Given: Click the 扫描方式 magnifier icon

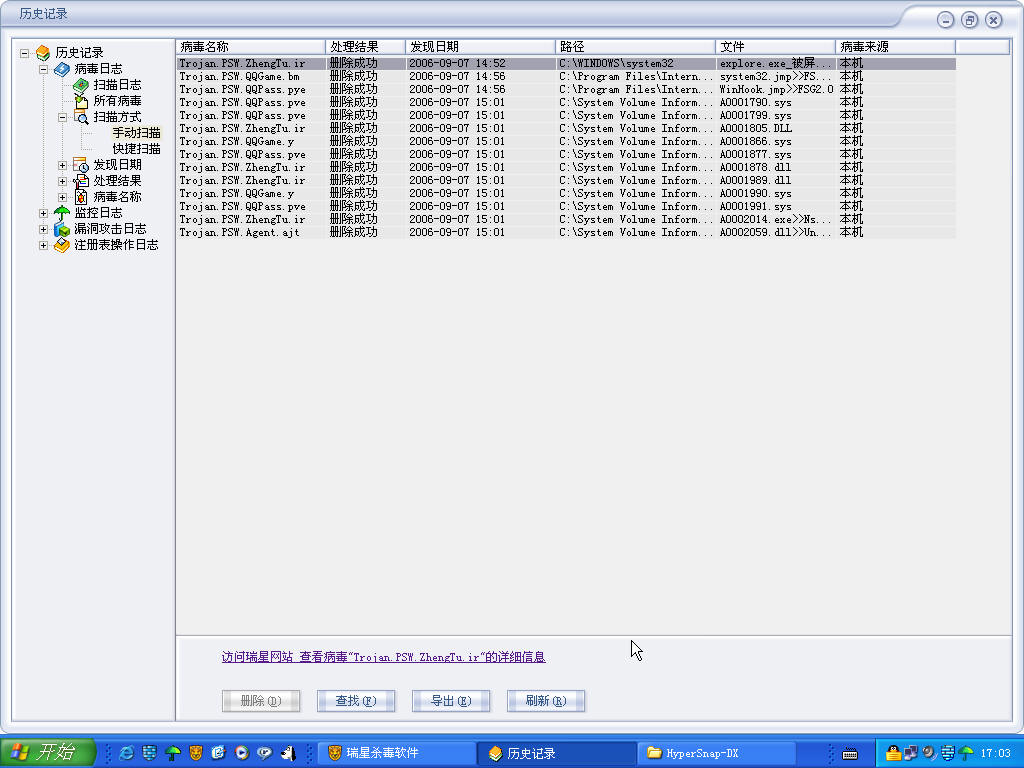Looking at the screenshot, I should pos(81,117).
